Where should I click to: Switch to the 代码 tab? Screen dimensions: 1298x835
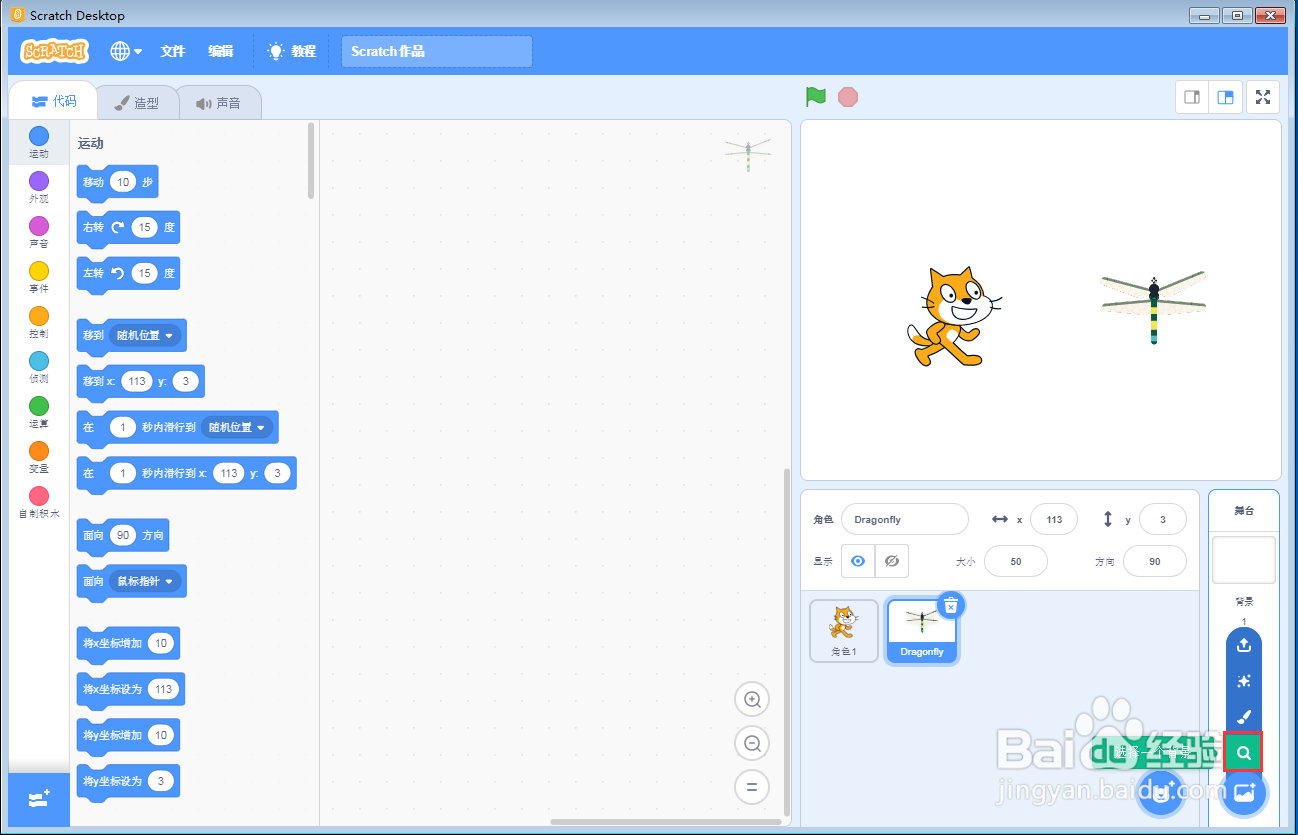tap(53, 101)
